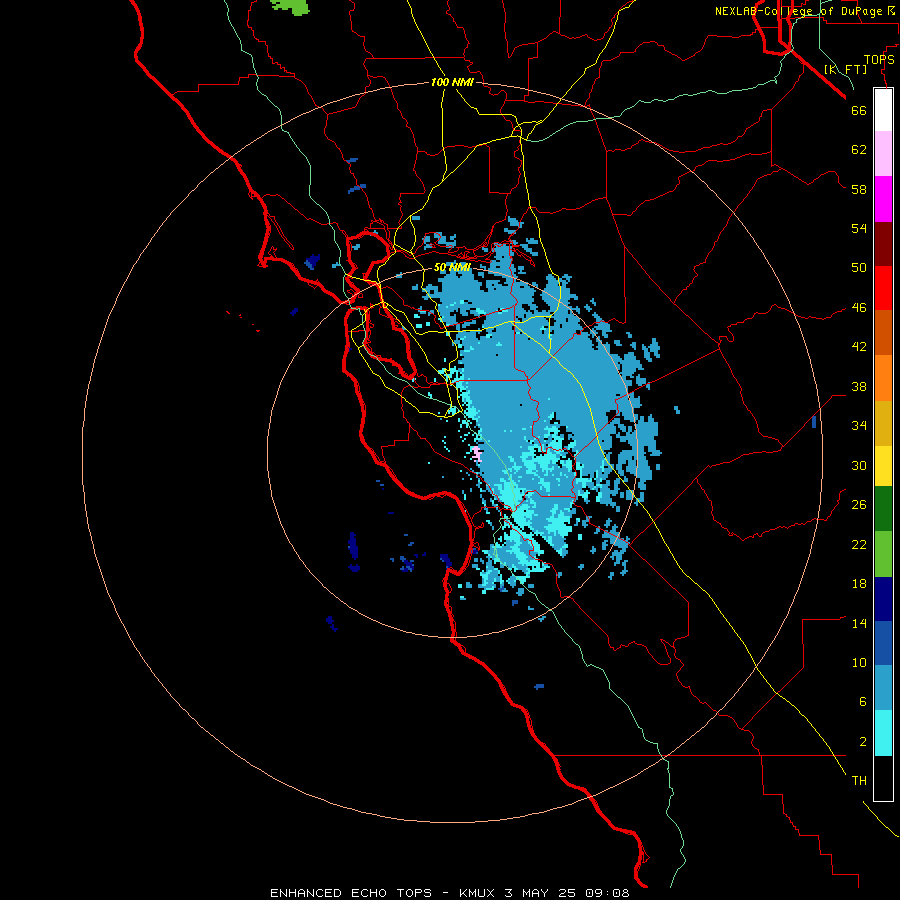Pick the magenta legend color block
This screenshot has height=900, width=900.
pos(883,199)
